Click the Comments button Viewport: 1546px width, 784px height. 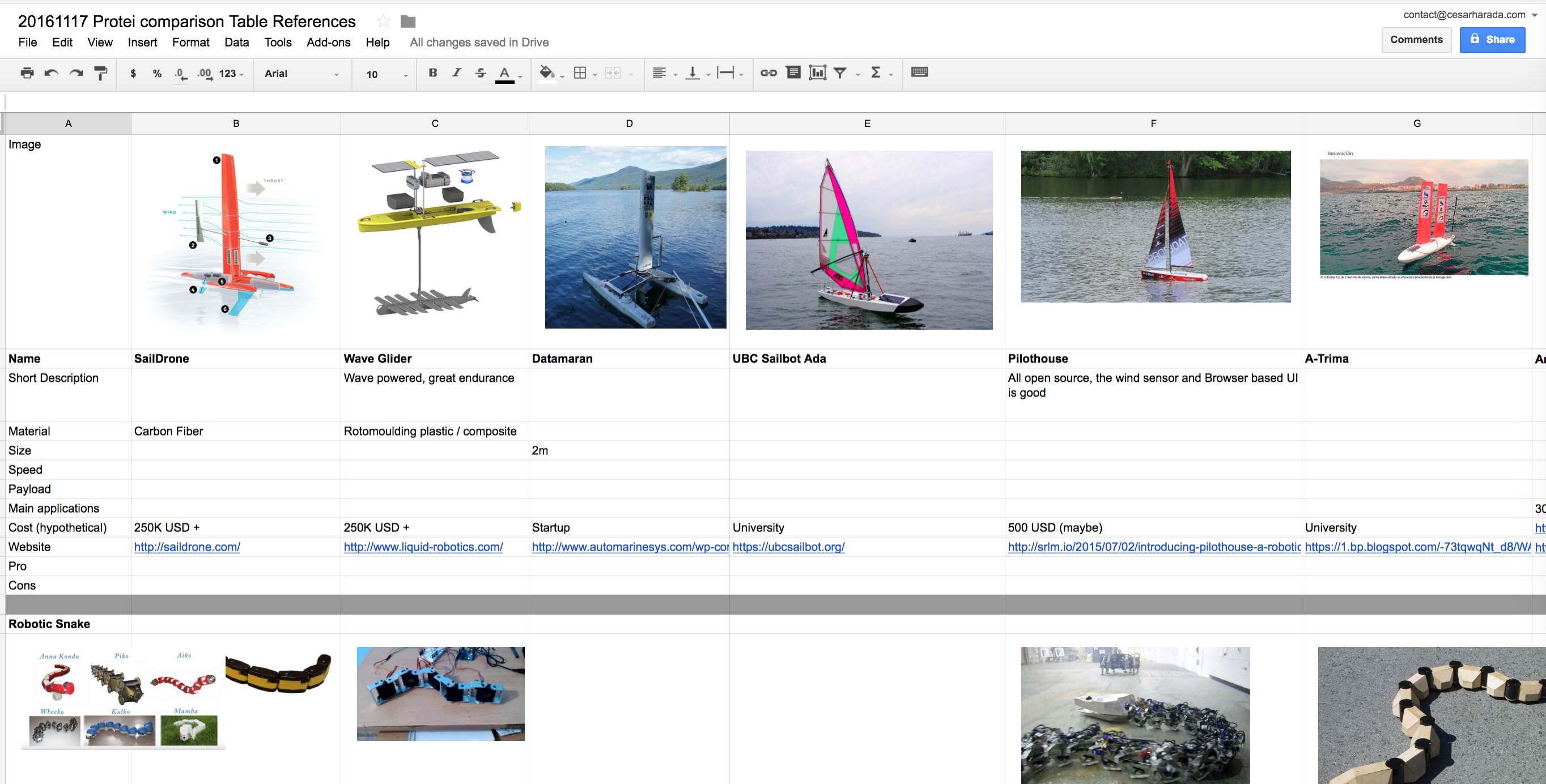(1416, 40)
